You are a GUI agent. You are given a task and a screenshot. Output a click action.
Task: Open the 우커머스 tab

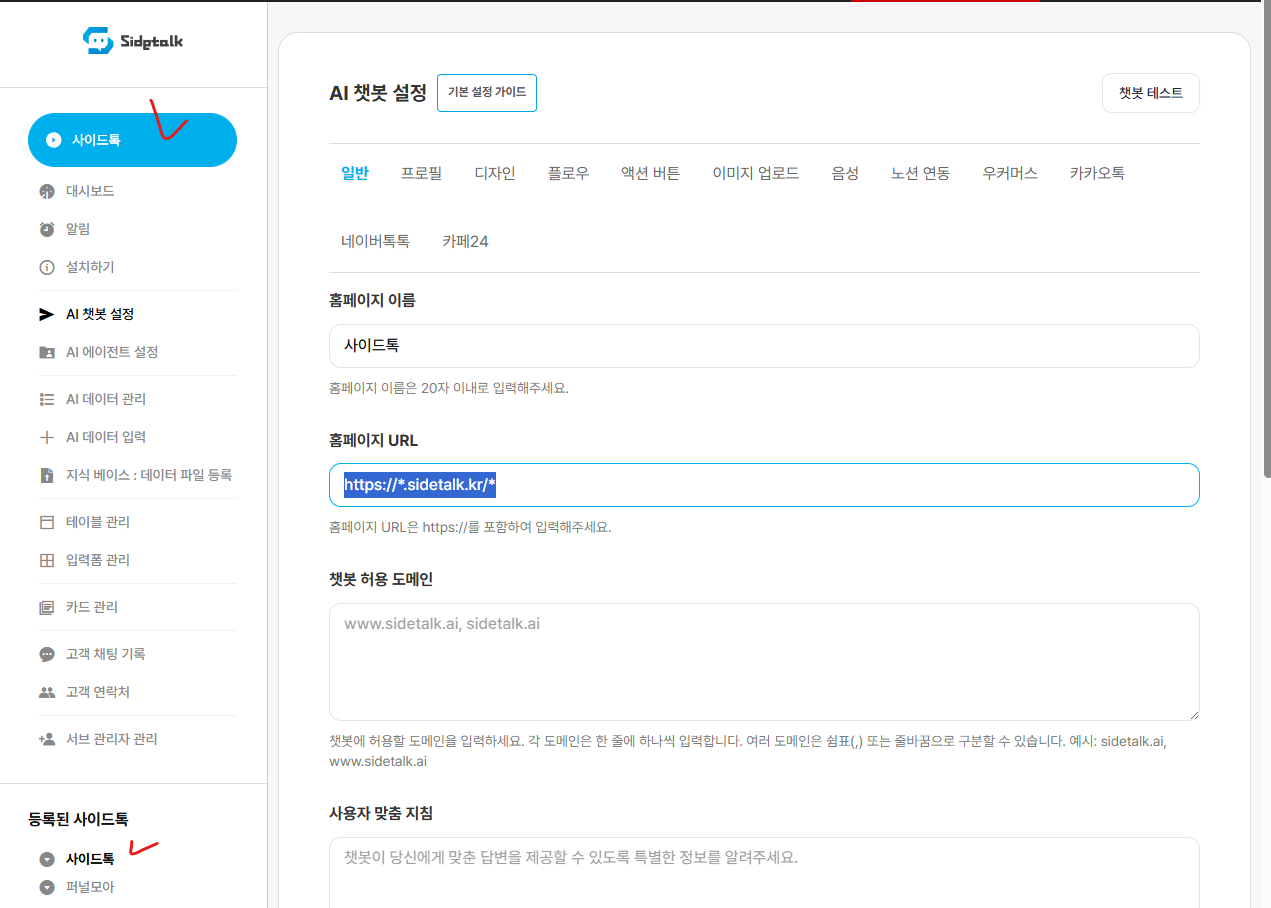[1010, 173]
